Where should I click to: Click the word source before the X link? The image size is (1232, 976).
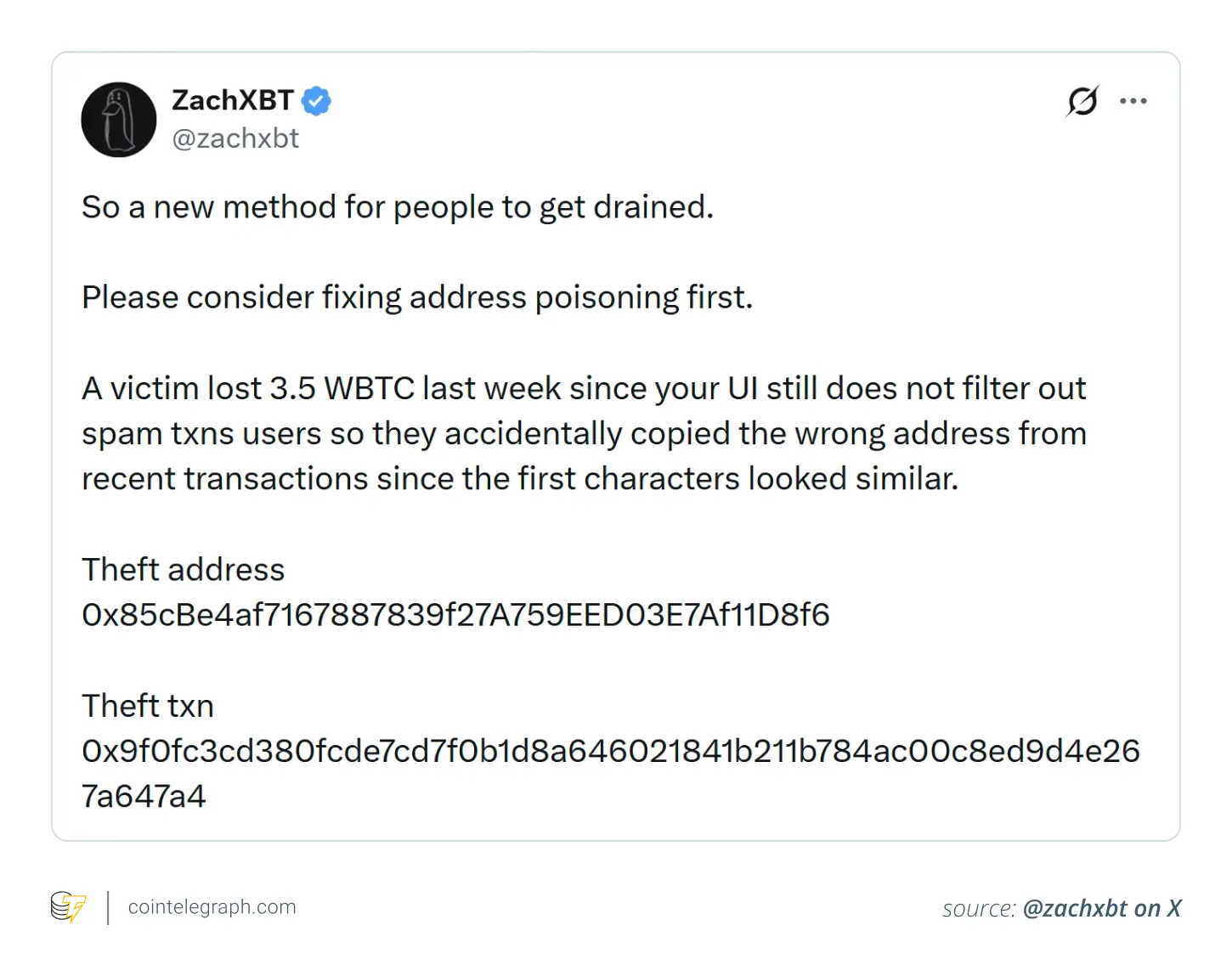[x=977, y=908]
